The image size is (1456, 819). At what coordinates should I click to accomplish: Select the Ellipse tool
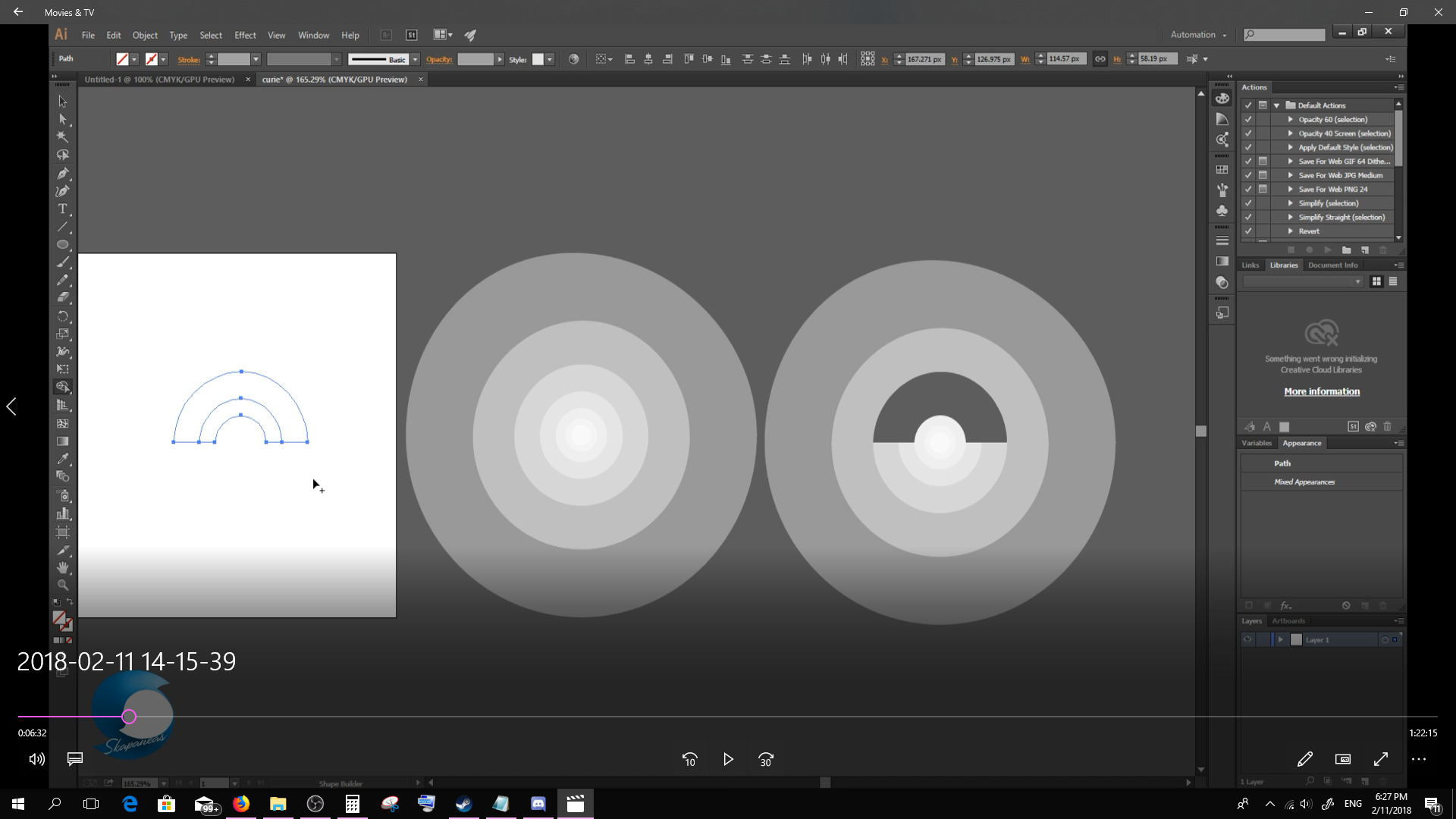coord(63,244)
